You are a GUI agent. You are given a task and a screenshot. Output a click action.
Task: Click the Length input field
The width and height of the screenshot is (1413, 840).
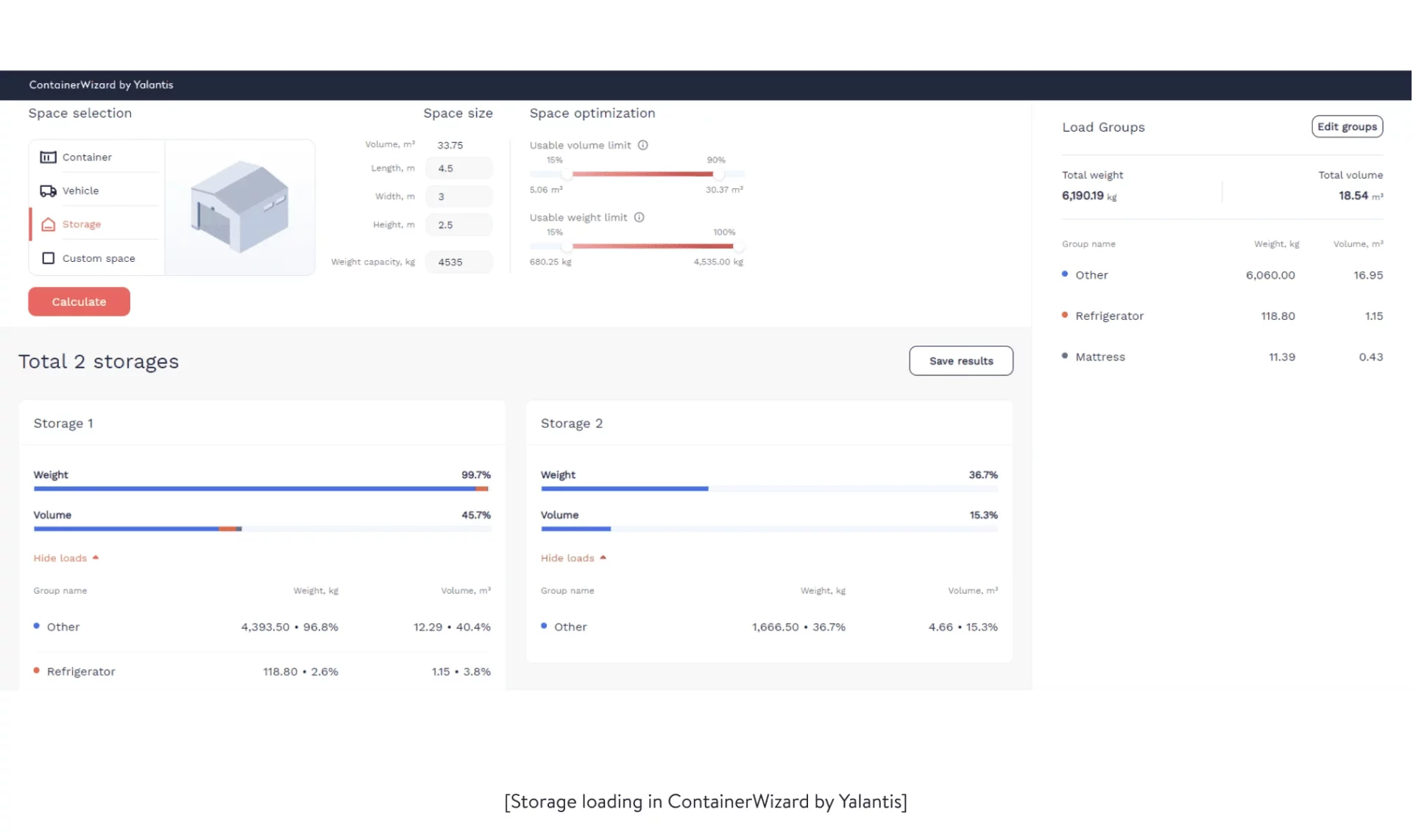(458, 168)
